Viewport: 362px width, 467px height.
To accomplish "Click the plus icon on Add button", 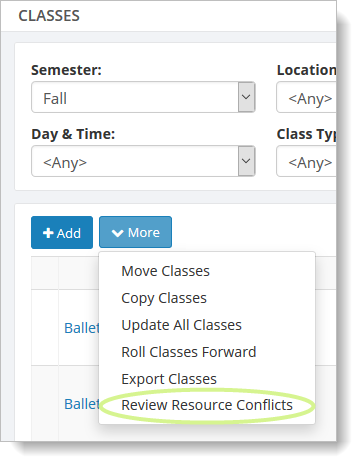I will point(48,233).
